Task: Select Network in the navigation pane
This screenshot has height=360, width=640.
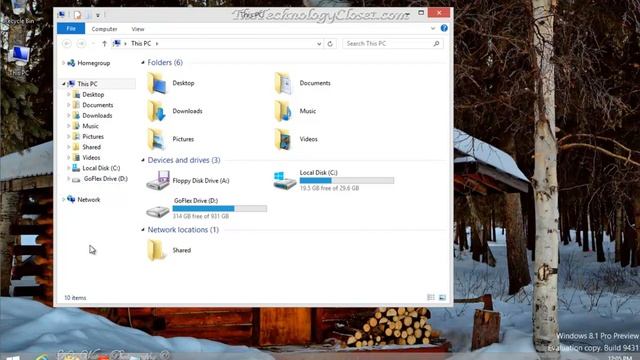Action: tap(89, 200)
